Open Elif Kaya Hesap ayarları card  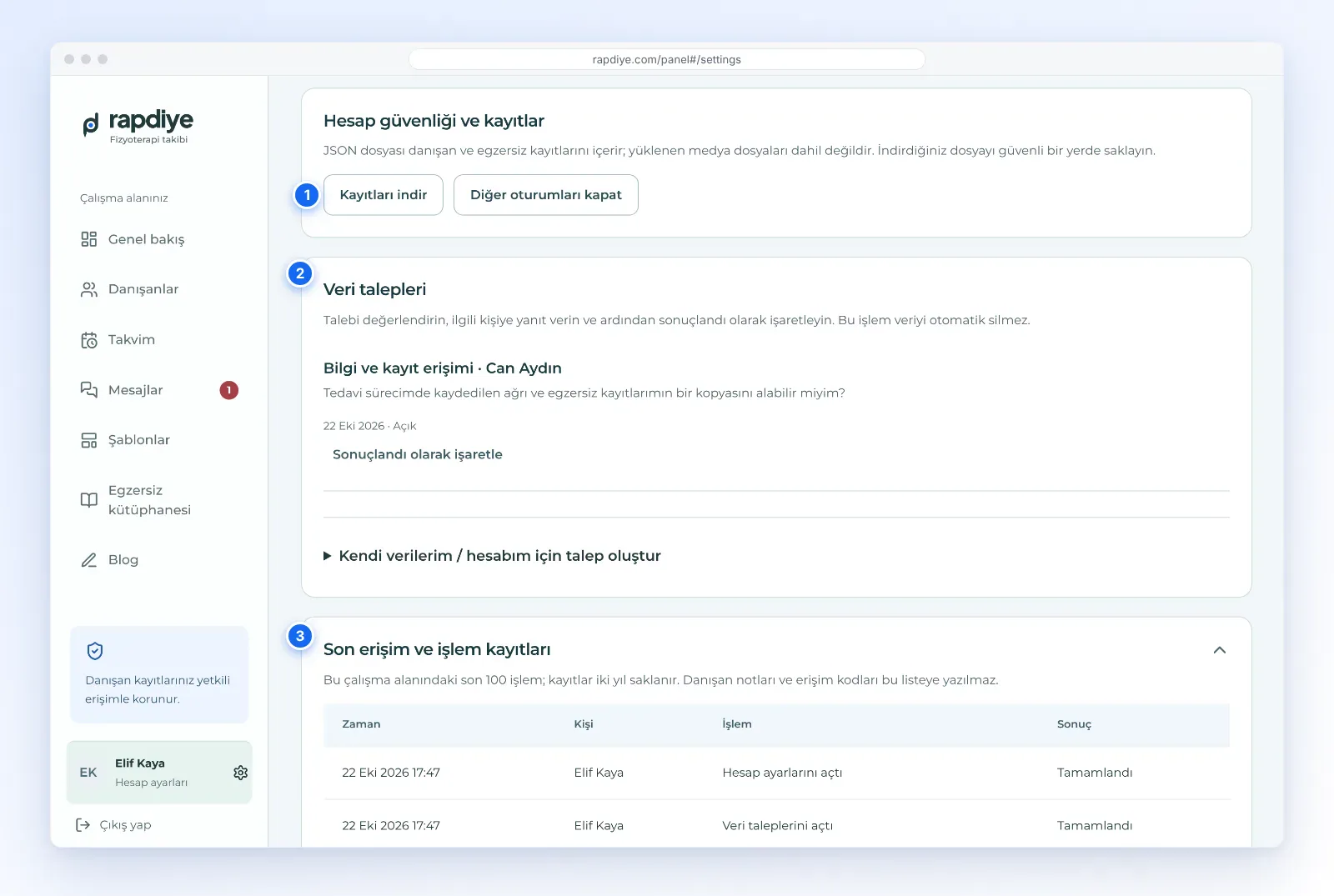[x=159, y=773]
